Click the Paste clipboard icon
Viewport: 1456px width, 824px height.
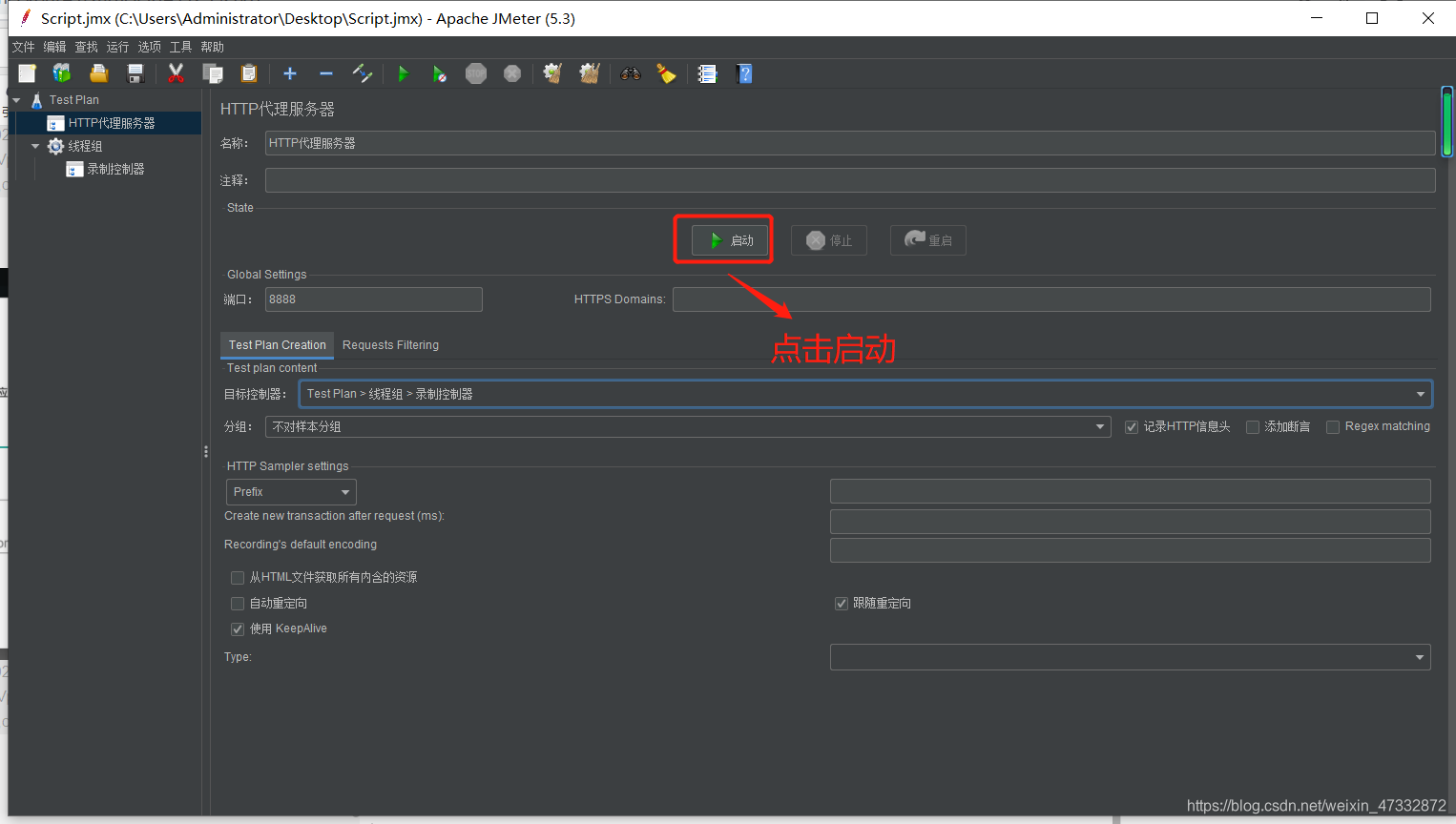(x=249, y=73)
